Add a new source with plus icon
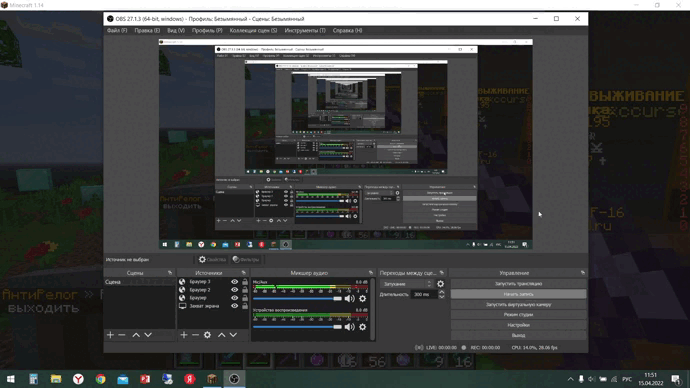Image resolution: width=690 pixels, height=388 pixels. click(184, 335)
